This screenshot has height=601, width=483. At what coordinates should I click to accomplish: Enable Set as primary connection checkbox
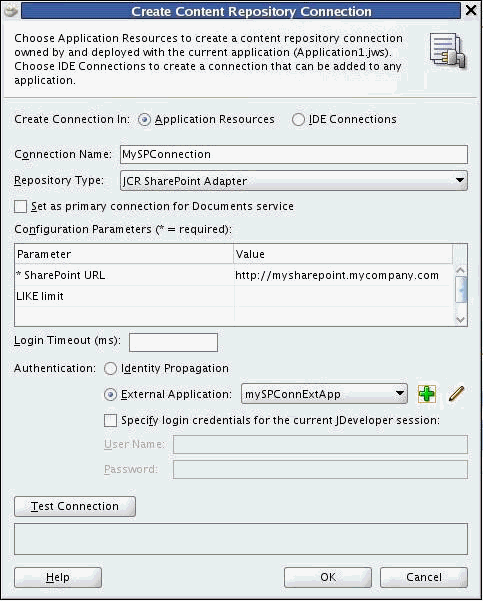pyautogui.click(x=20, y=207)
